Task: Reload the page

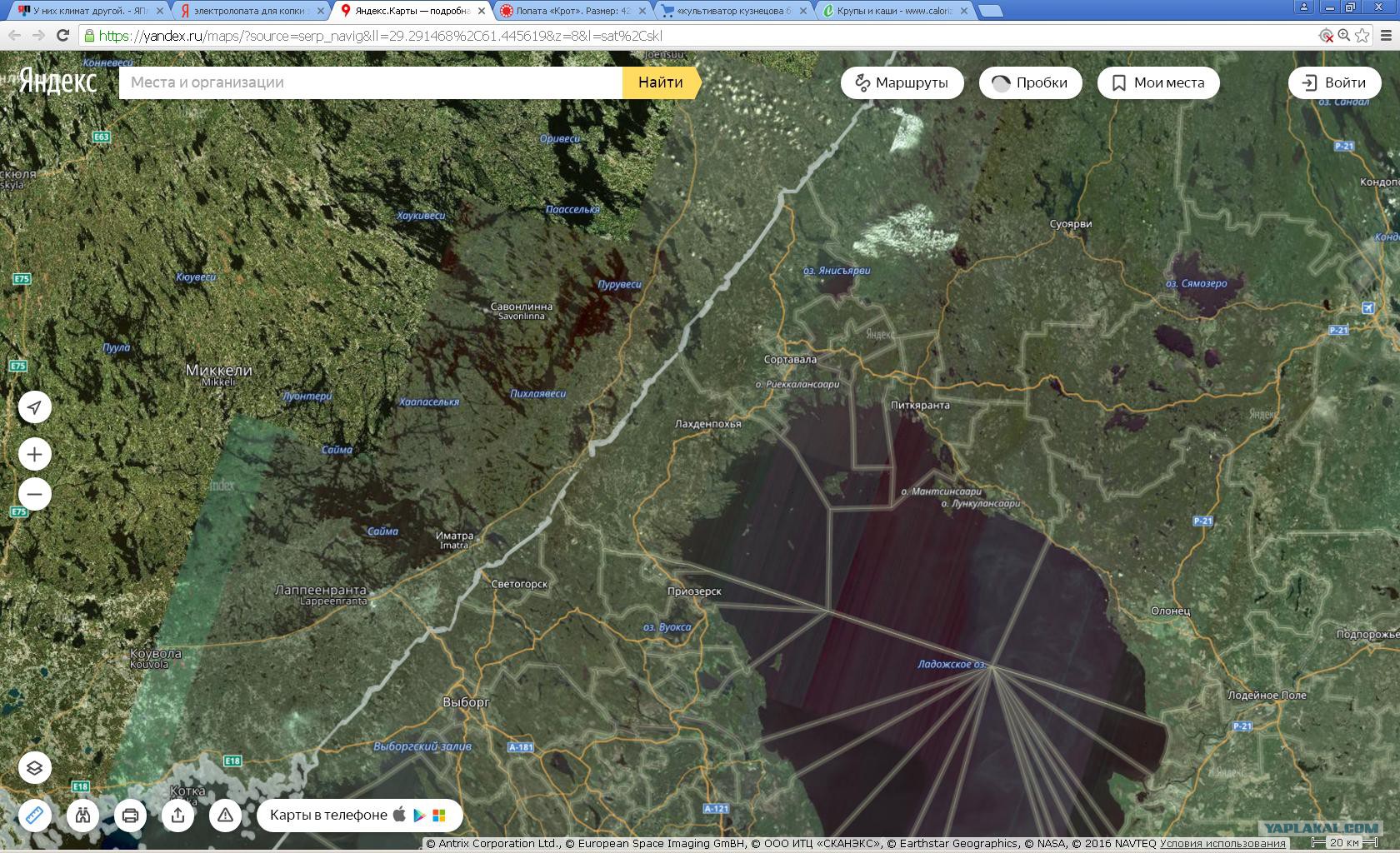Action: tap(62, 35)
